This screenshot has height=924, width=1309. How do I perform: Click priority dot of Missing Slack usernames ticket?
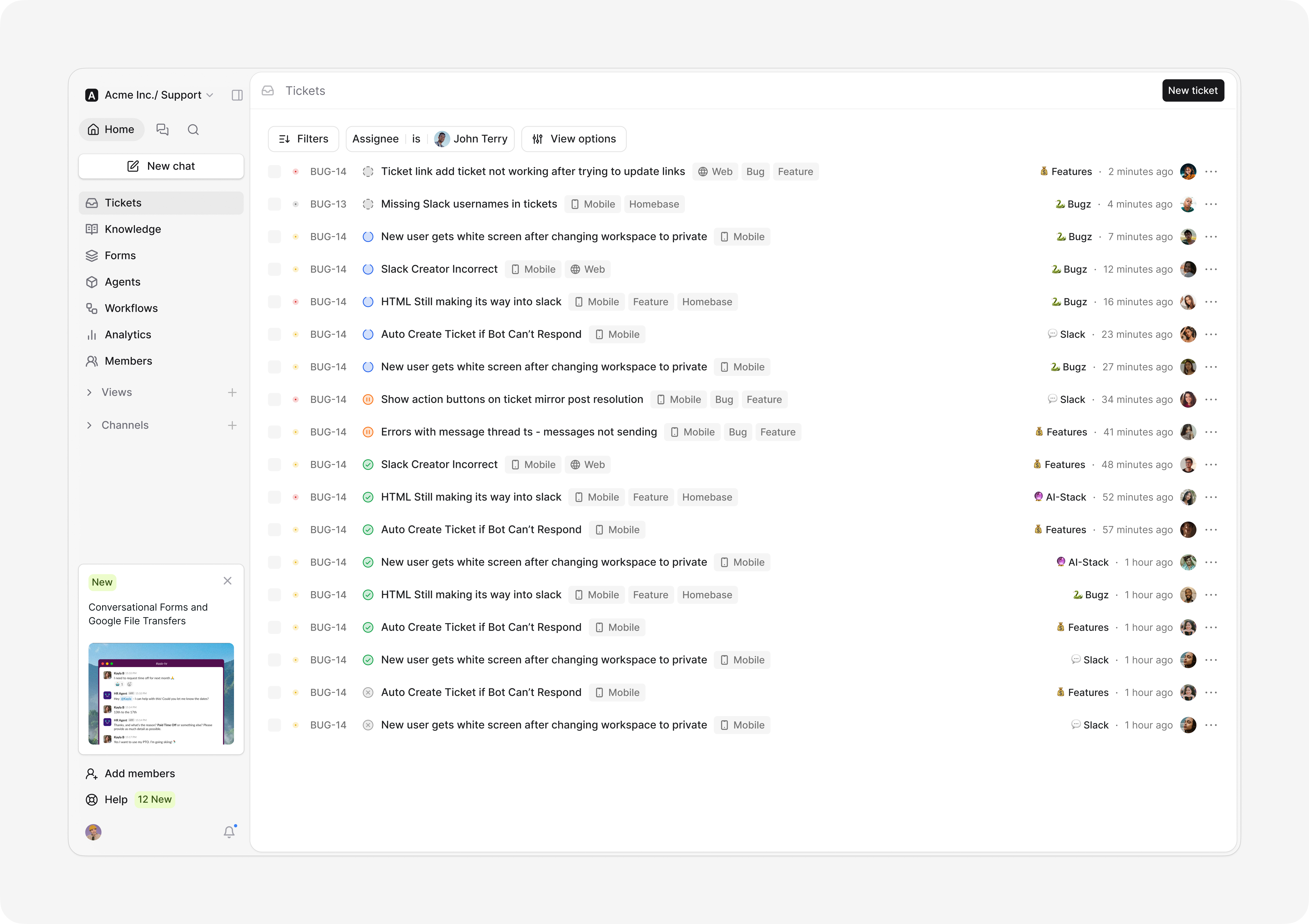click(x=295, y=204)
